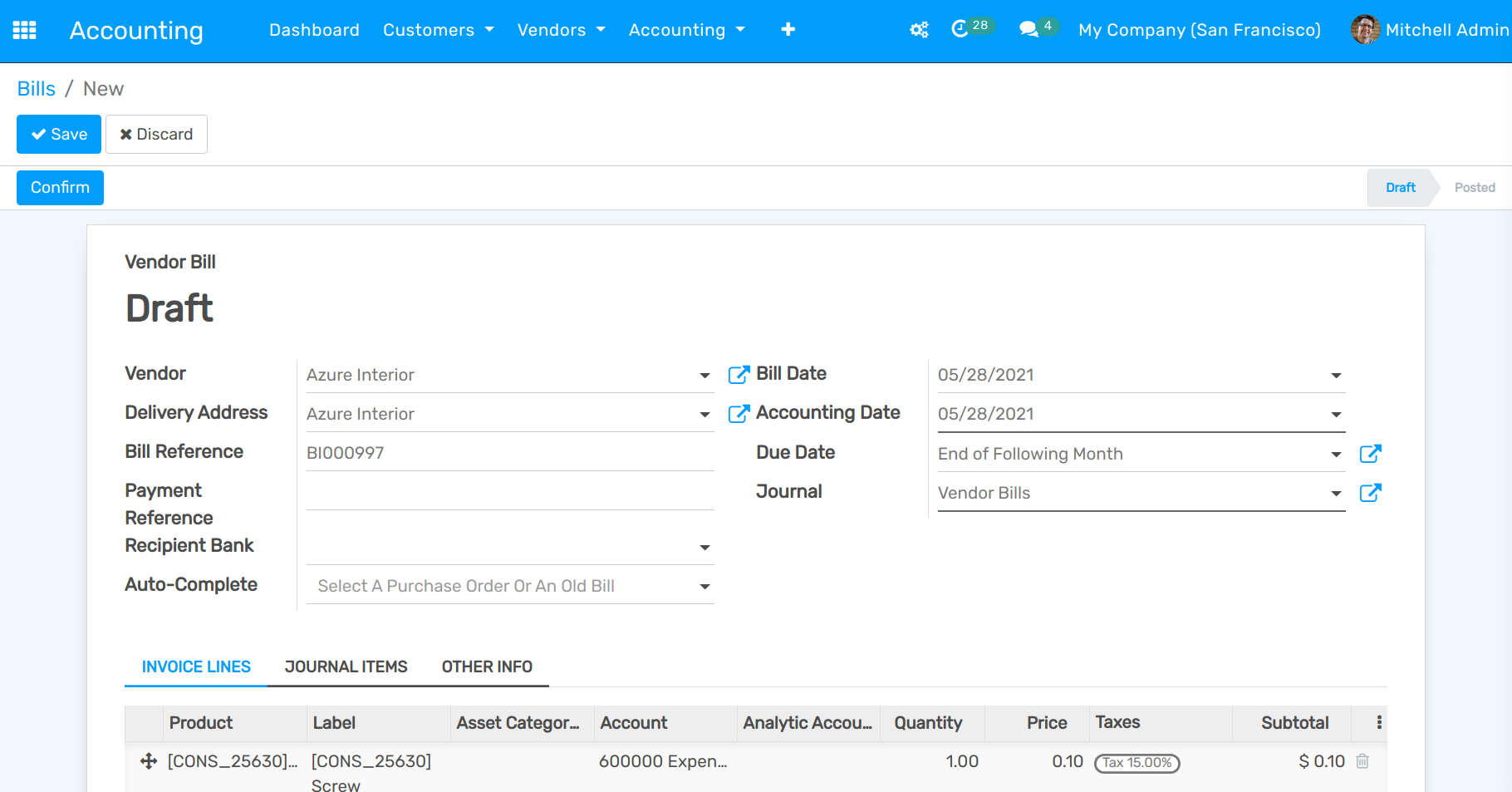This screenshot has width=1512, height=792.
Task: Expand the Vendor dropdown
Action: click(x=704, y=376)
